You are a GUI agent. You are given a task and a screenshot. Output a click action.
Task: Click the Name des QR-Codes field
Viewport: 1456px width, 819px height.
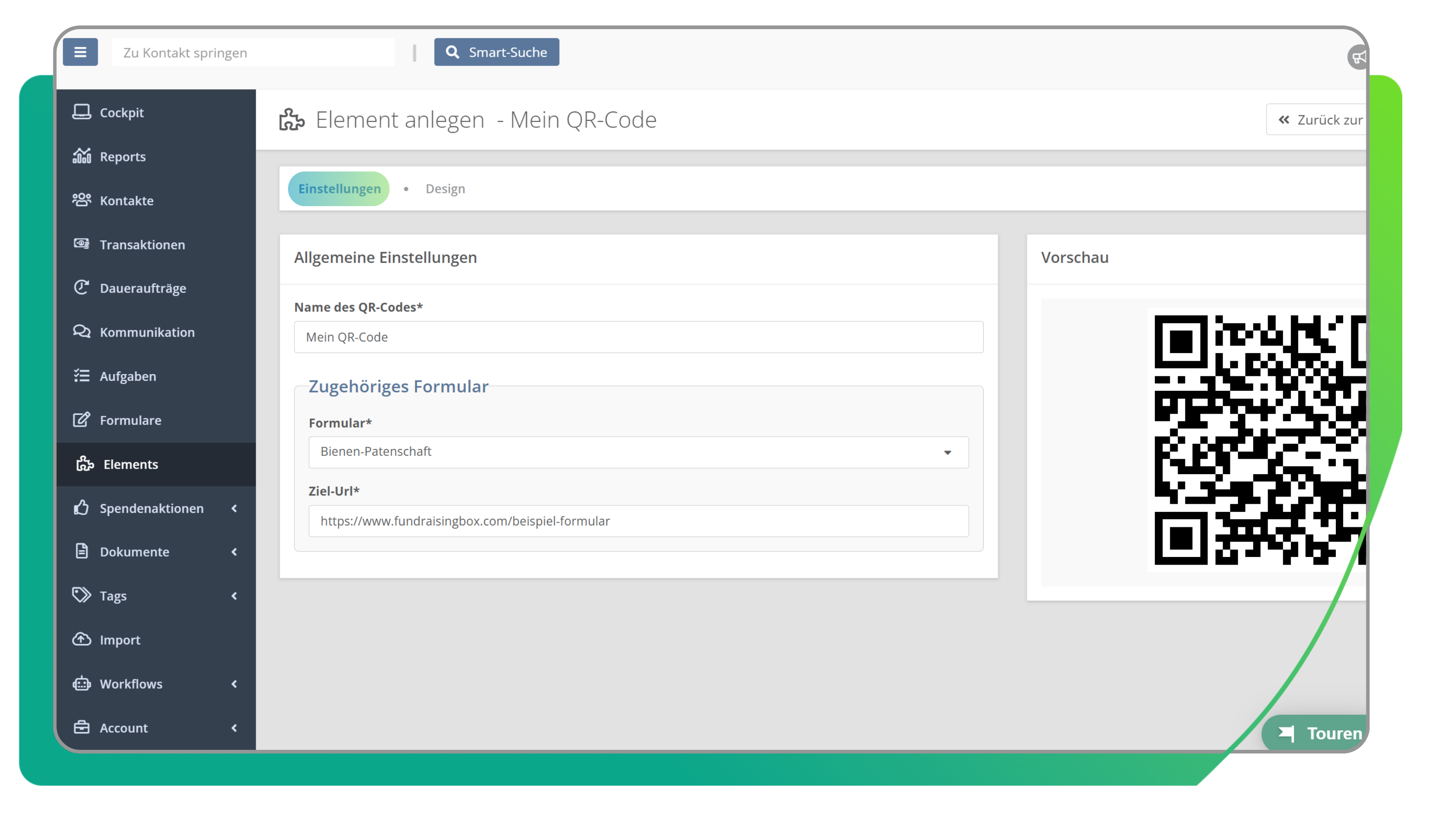638,338
